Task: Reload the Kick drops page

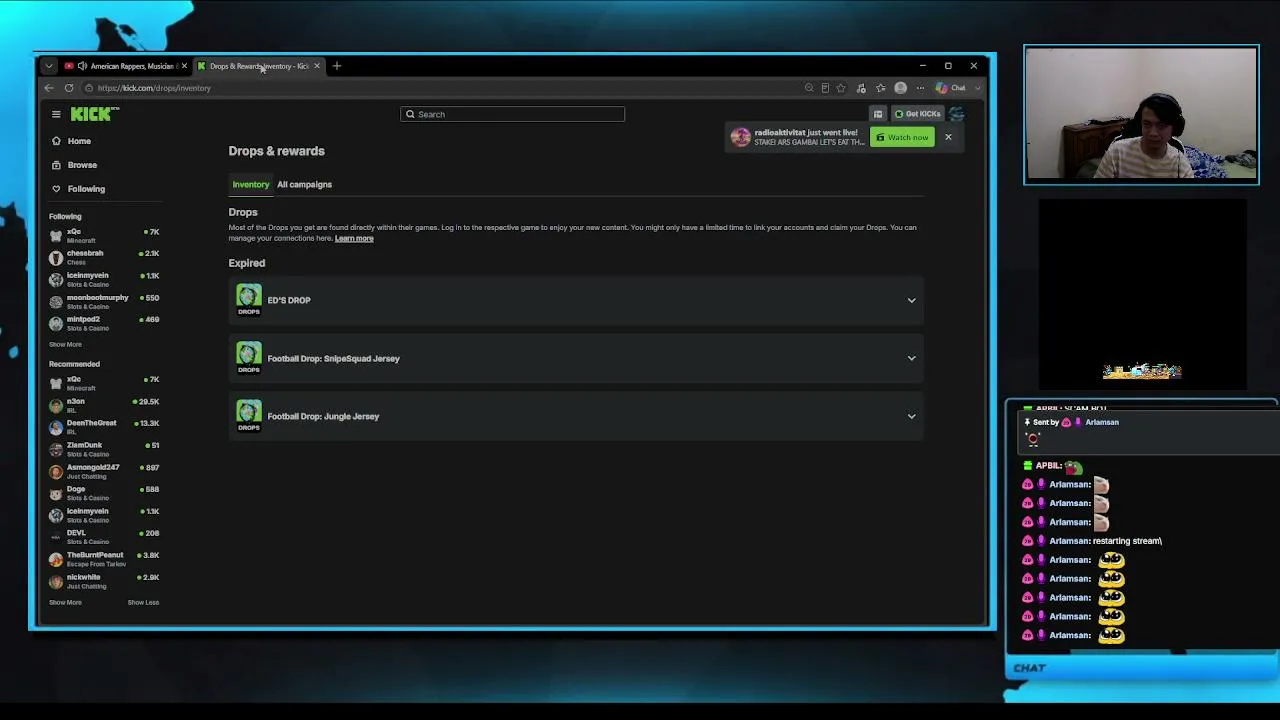Action: (69, 88)
